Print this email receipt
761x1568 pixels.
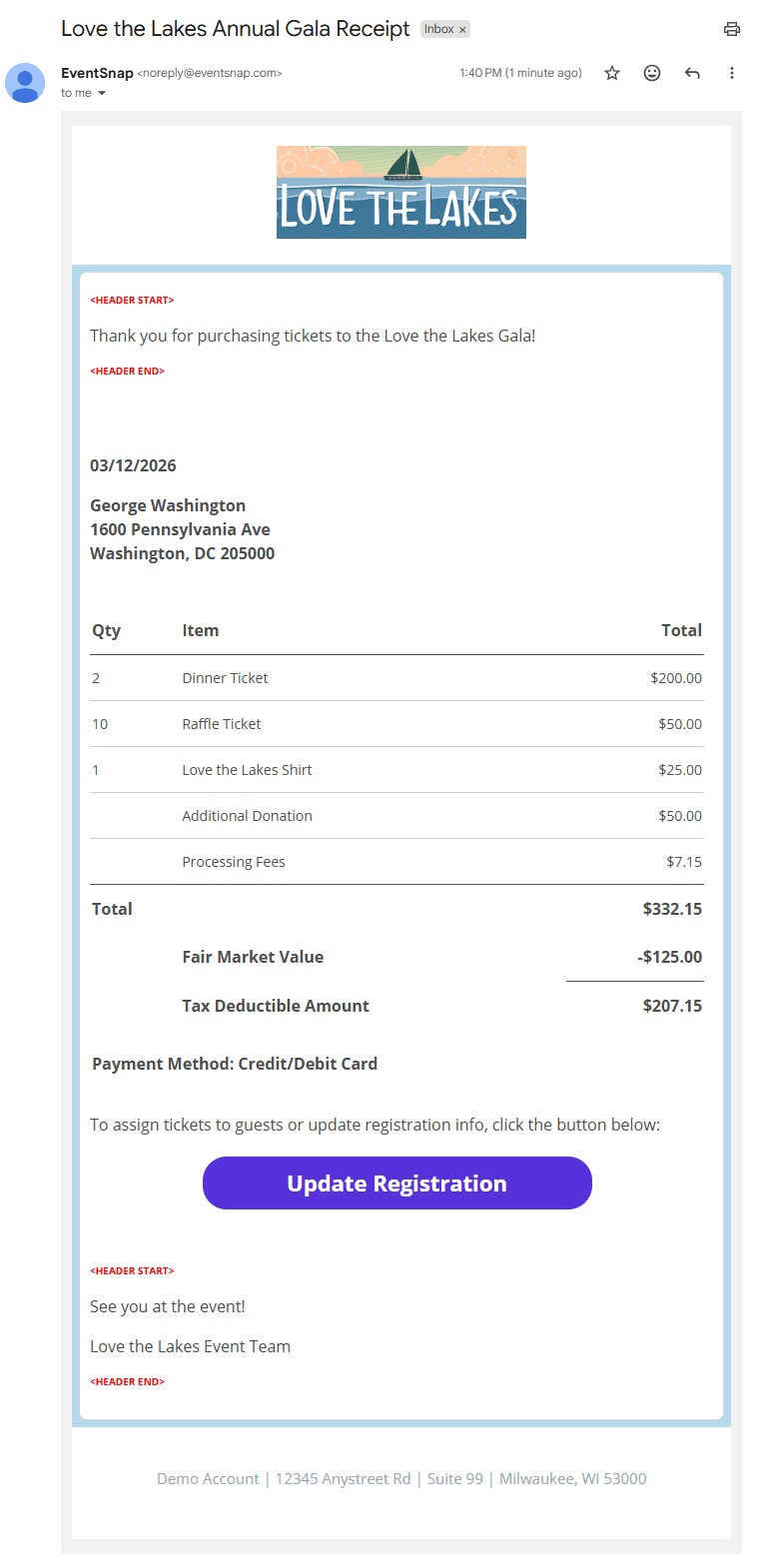click(x=732, y=29)
